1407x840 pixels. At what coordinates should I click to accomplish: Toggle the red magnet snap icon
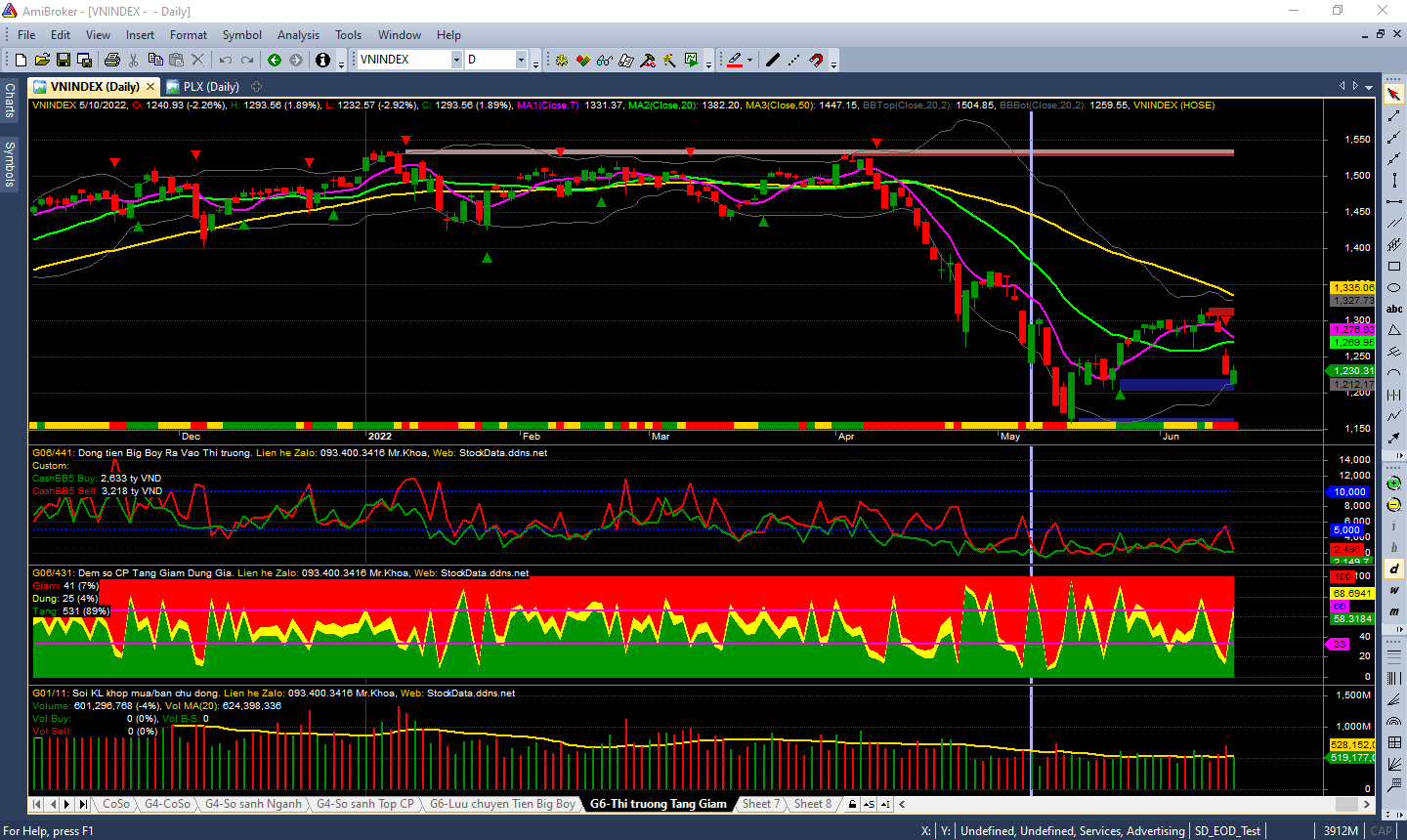coord(816,60)
